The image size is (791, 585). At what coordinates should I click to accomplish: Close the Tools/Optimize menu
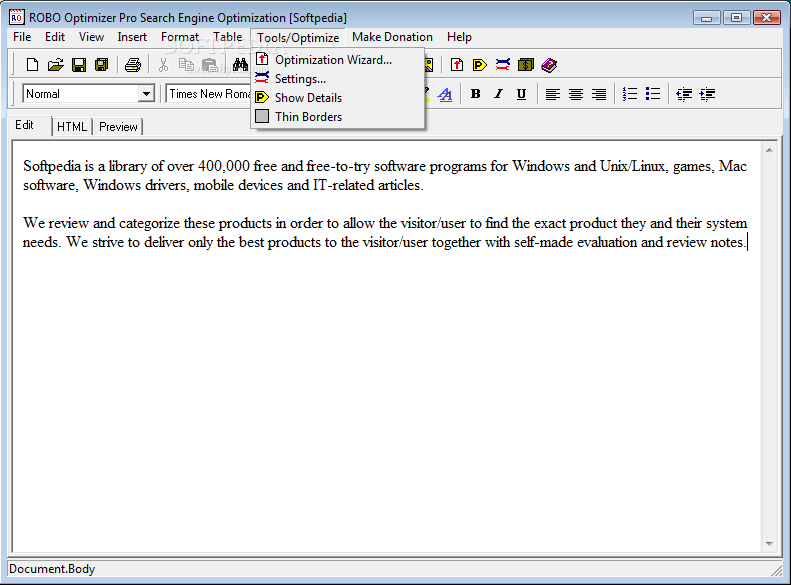click(298, 38)
